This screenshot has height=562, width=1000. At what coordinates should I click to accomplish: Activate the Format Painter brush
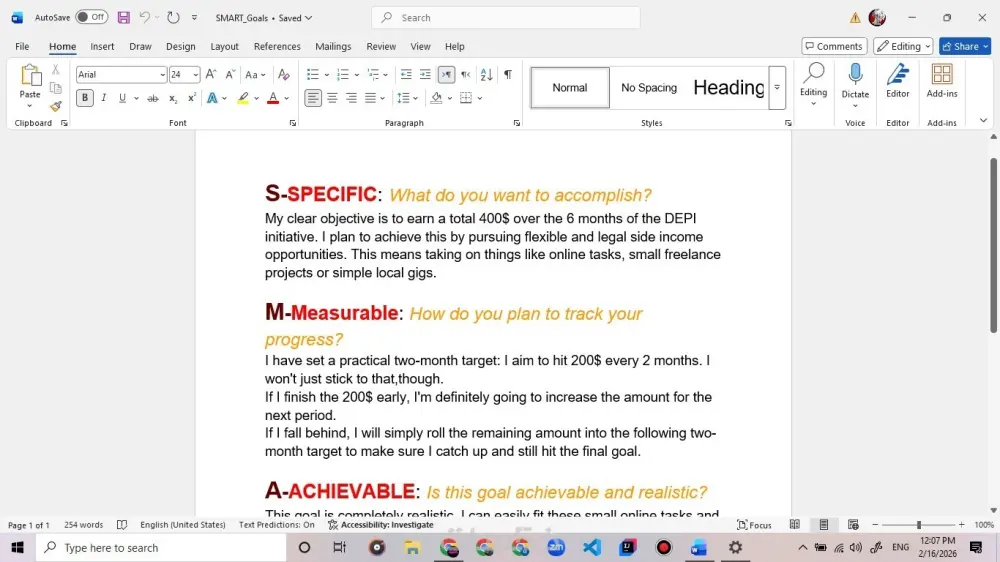click(55, 106)
